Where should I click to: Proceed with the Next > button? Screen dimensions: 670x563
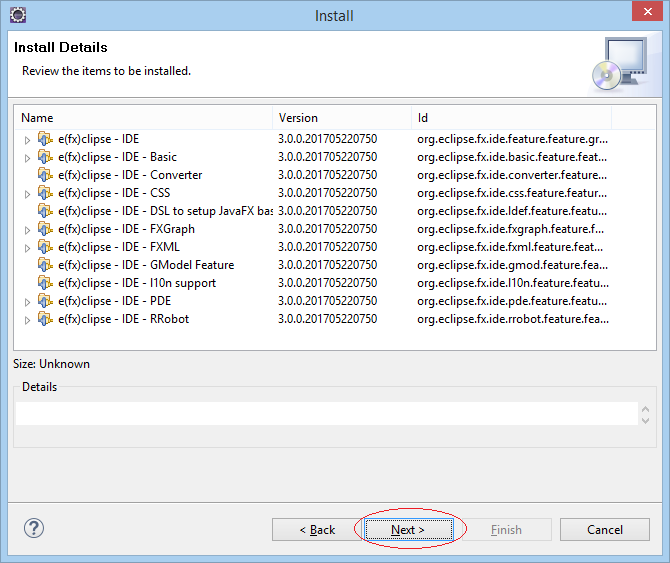[x=409, y=530]
